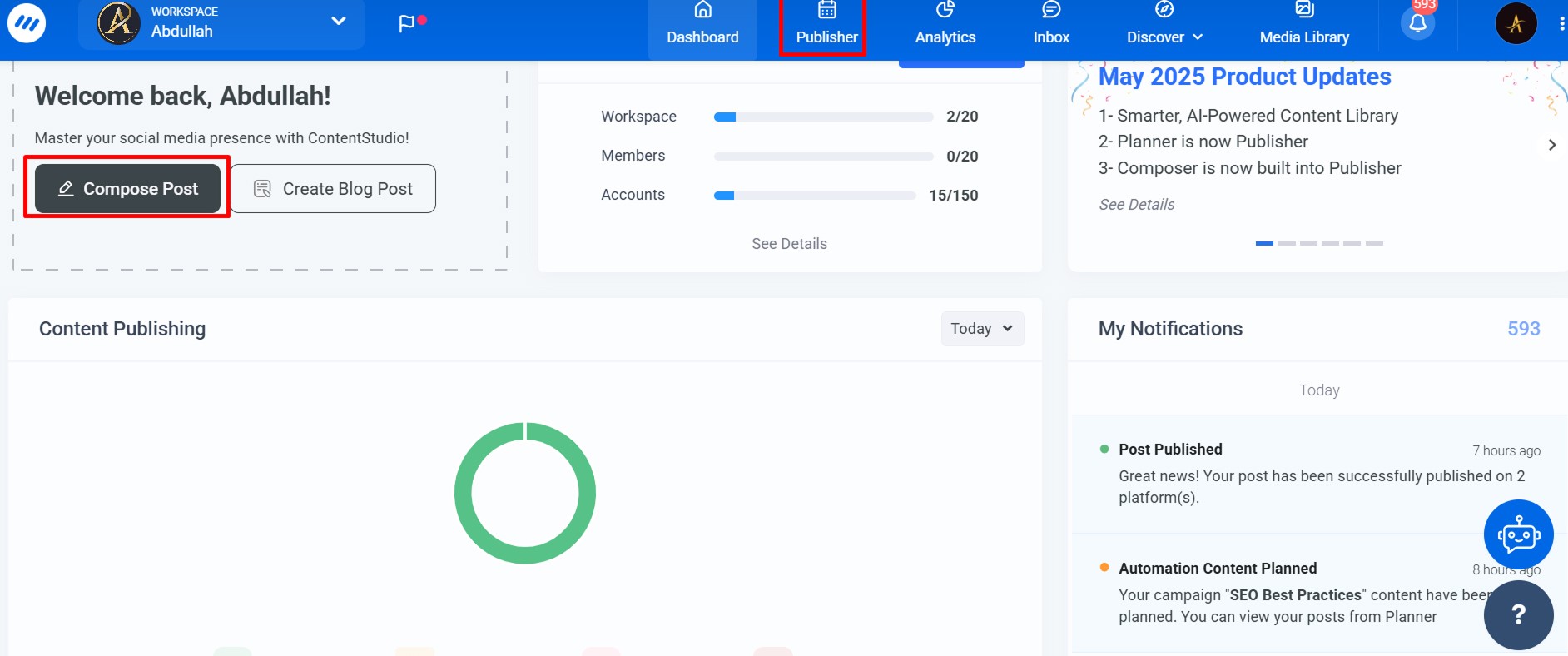Click the Discover compass icon
The image size is (1568, 656).
tap(1164, 9)
